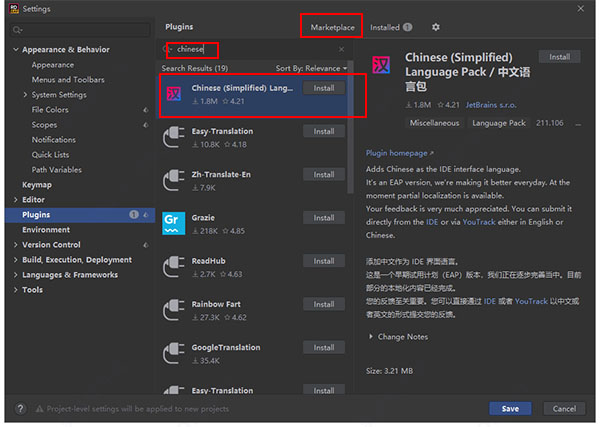This screenshot has width=600, height=427.
Task: Expand the Editor section
Action: pyautogui.click(x=16, y=200)
